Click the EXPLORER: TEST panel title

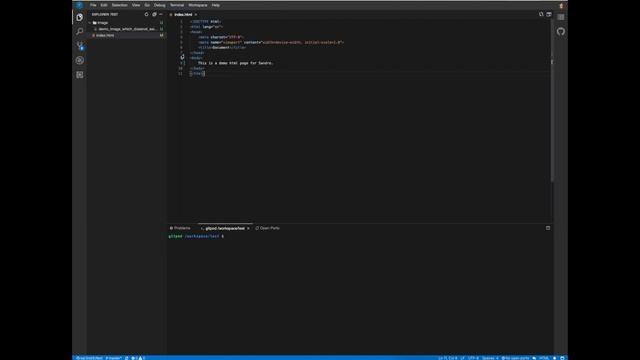(105, 14)
